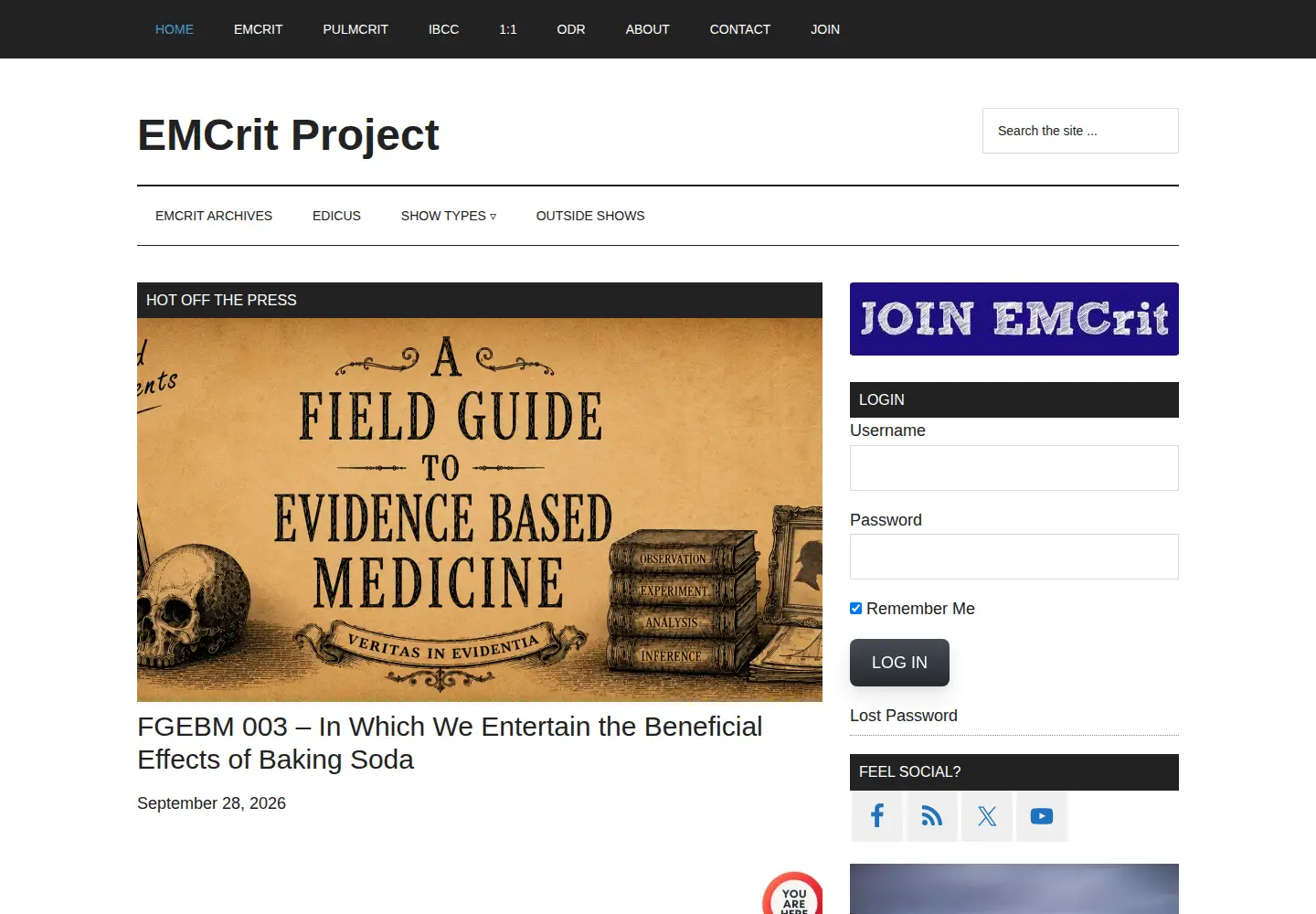This screenshot has height=914, width=1316.
Task: Open the IBCC menu item
Action: point(444,29)
